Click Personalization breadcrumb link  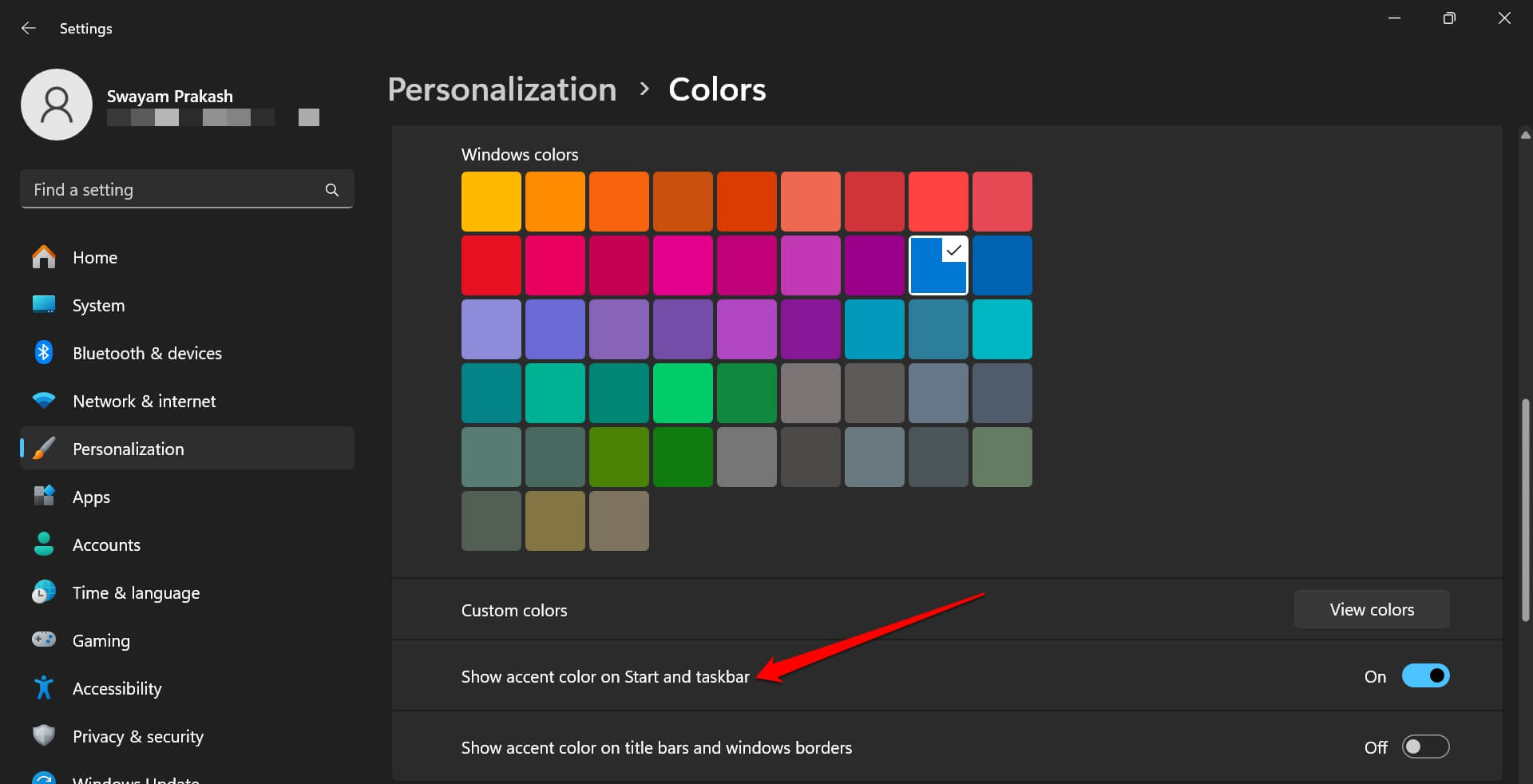tap(502, 89)
